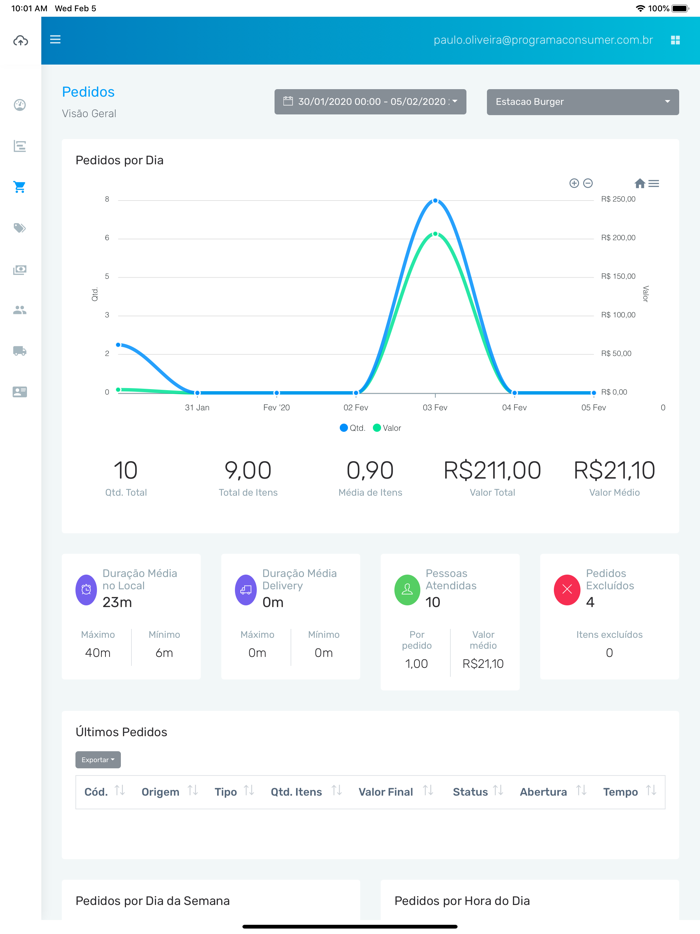Click the 03 Fev peak point on Qtd. line
Screen dimensions: 700x934
[x=435, y=201]
